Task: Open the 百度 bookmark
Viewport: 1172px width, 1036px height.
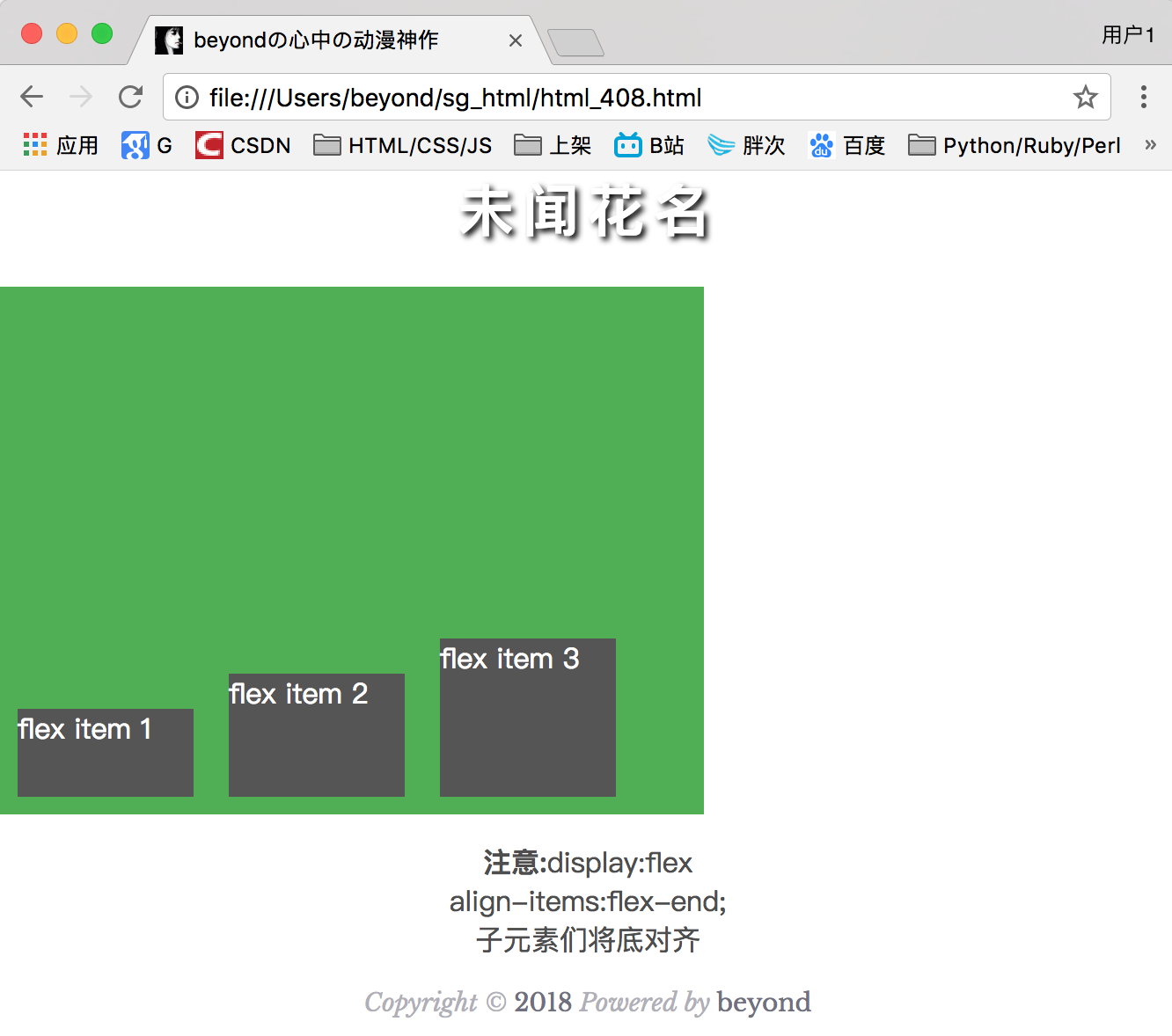Action: click(x=846, y=145)
